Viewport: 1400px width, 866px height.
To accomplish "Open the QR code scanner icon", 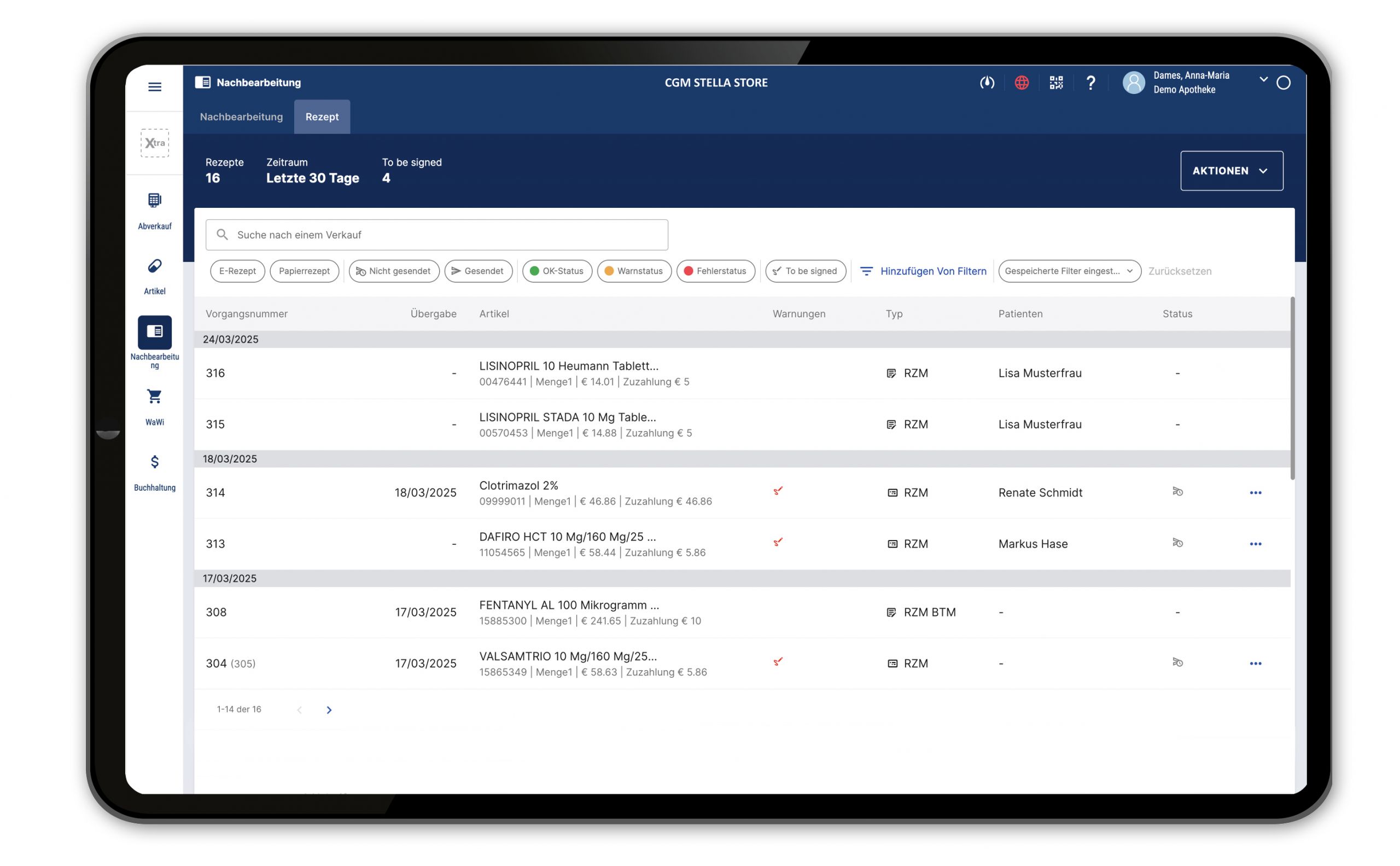I will pos(1056,83).
